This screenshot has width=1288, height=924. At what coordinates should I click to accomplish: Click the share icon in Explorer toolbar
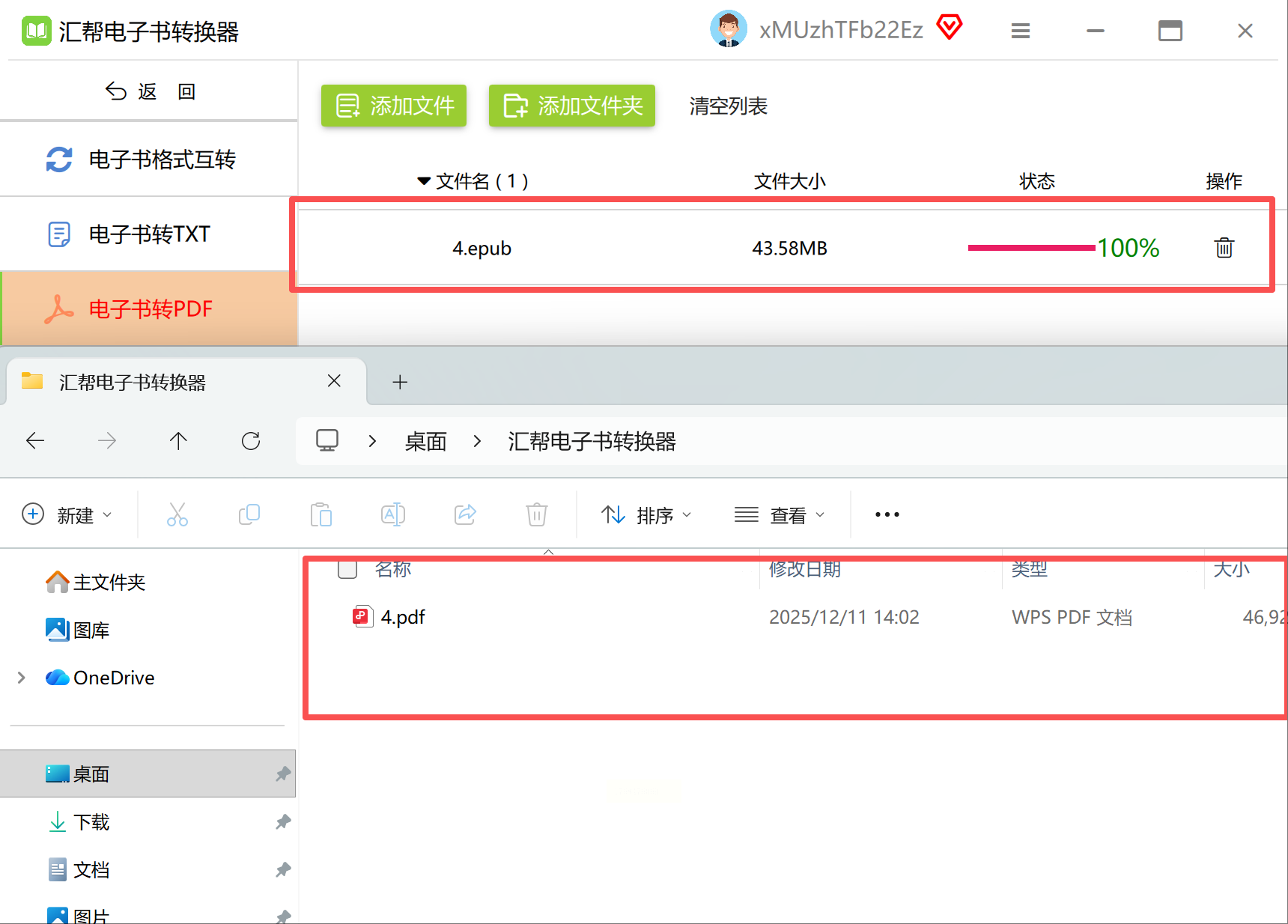pyautogui.click(x=465, y=514)
